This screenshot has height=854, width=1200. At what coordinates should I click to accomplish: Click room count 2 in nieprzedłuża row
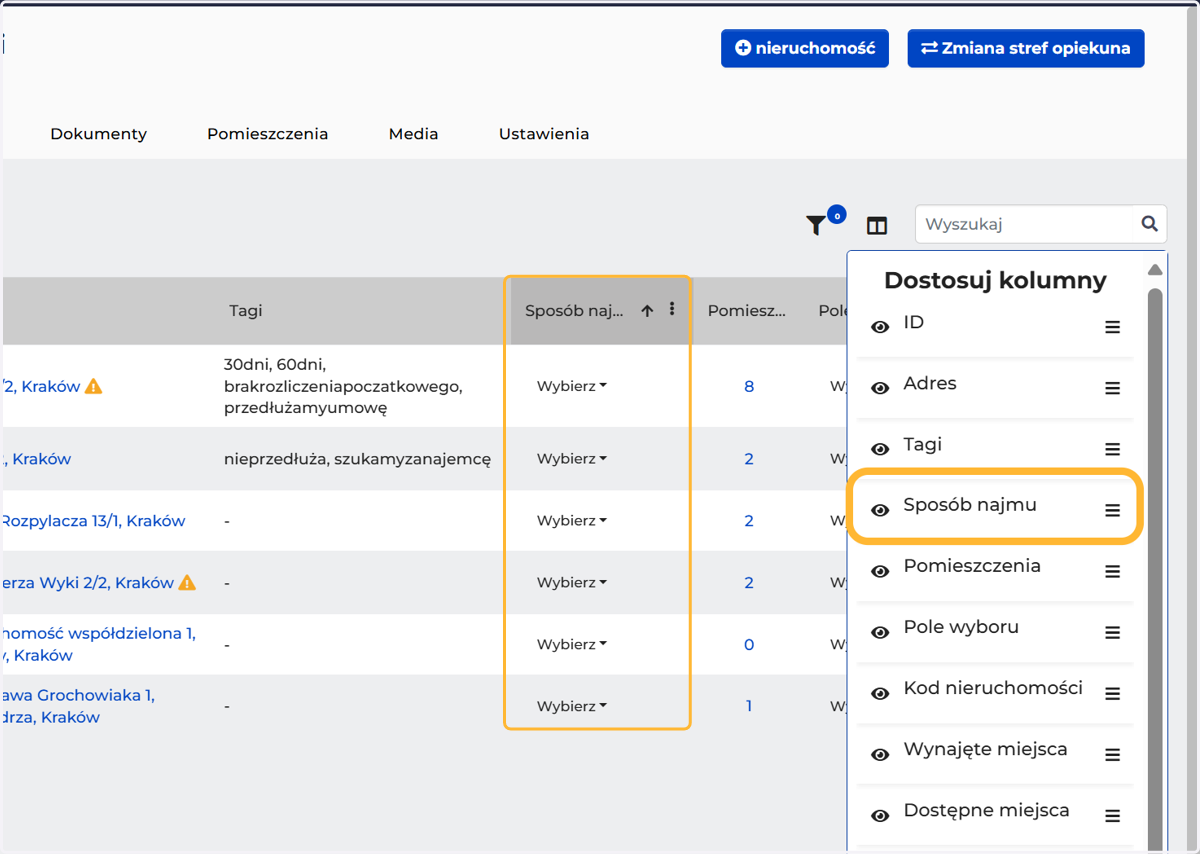coord(749,459)
